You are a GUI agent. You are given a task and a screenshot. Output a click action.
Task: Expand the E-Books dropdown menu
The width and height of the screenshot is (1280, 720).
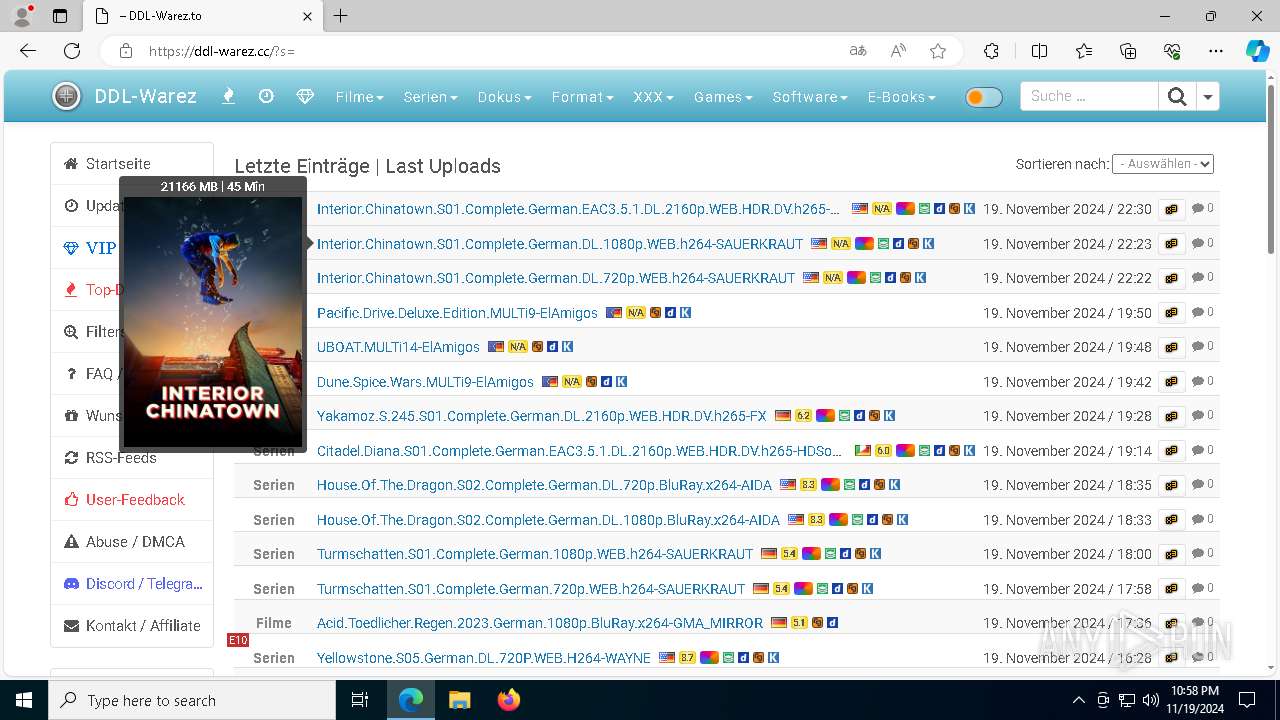(x=901, y=97)
